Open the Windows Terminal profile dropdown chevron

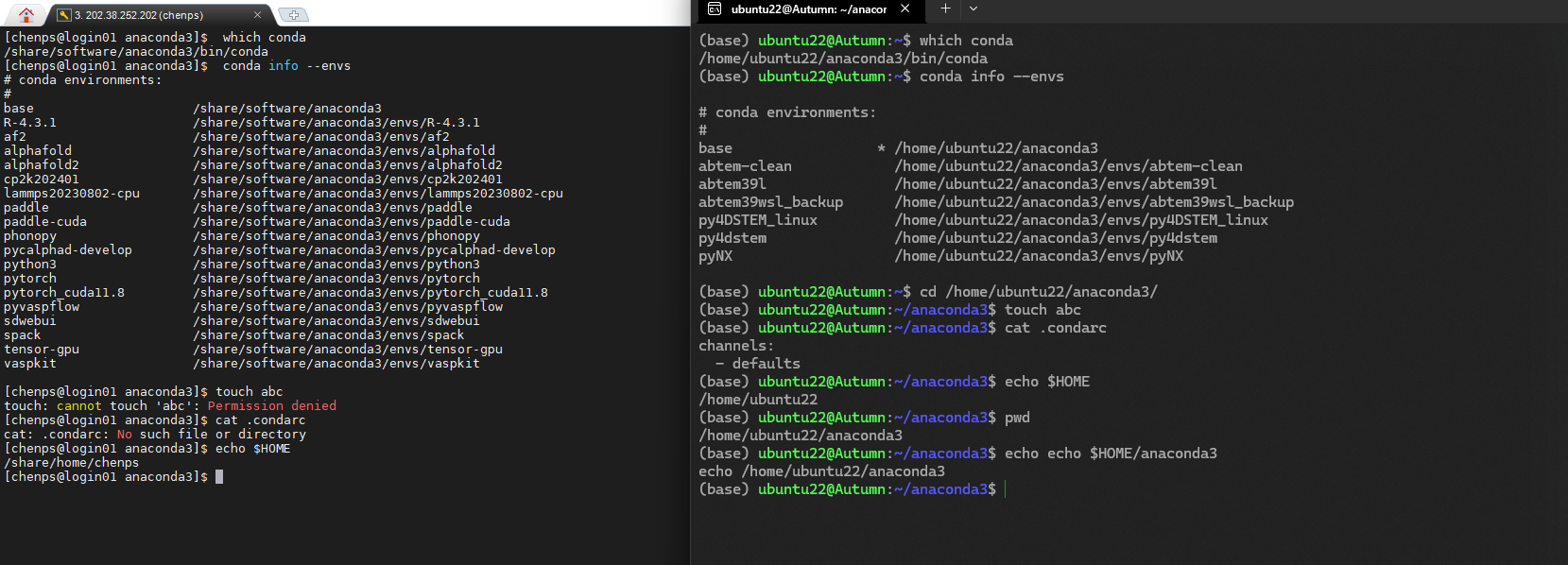click(x=974, y=9)
